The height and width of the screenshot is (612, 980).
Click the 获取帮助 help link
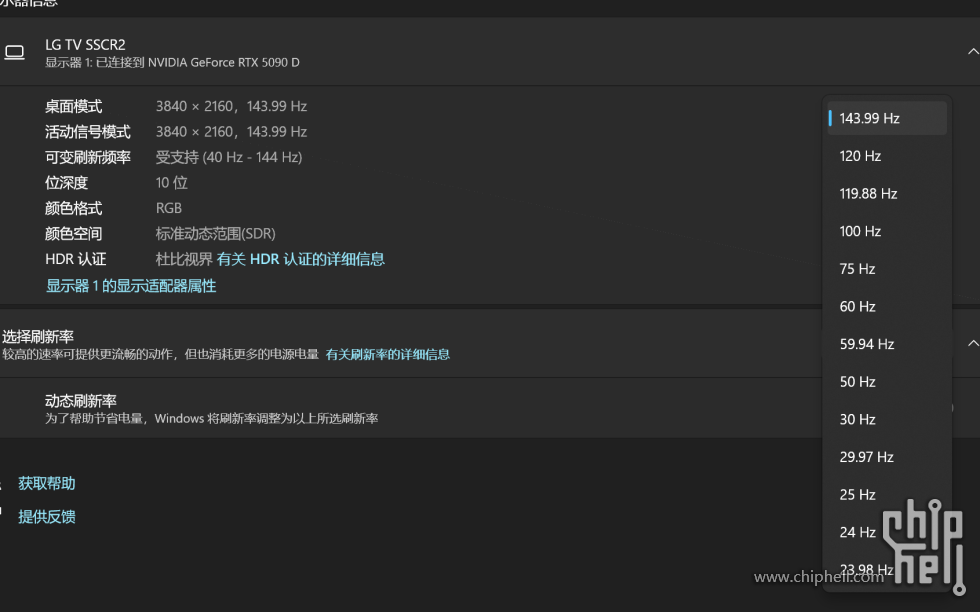pos(47,483)
